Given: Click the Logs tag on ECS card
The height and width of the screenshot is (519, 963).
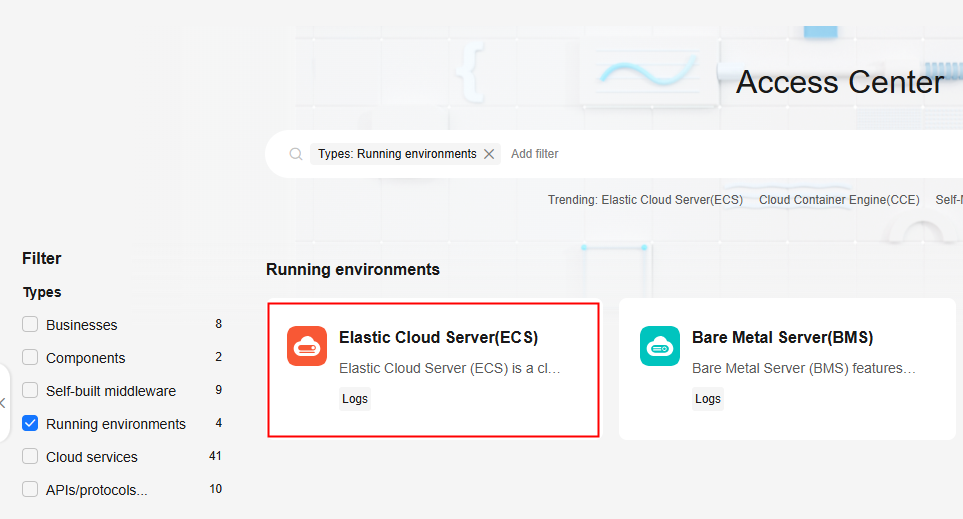Looking at the screenshot, I should 355,399.
